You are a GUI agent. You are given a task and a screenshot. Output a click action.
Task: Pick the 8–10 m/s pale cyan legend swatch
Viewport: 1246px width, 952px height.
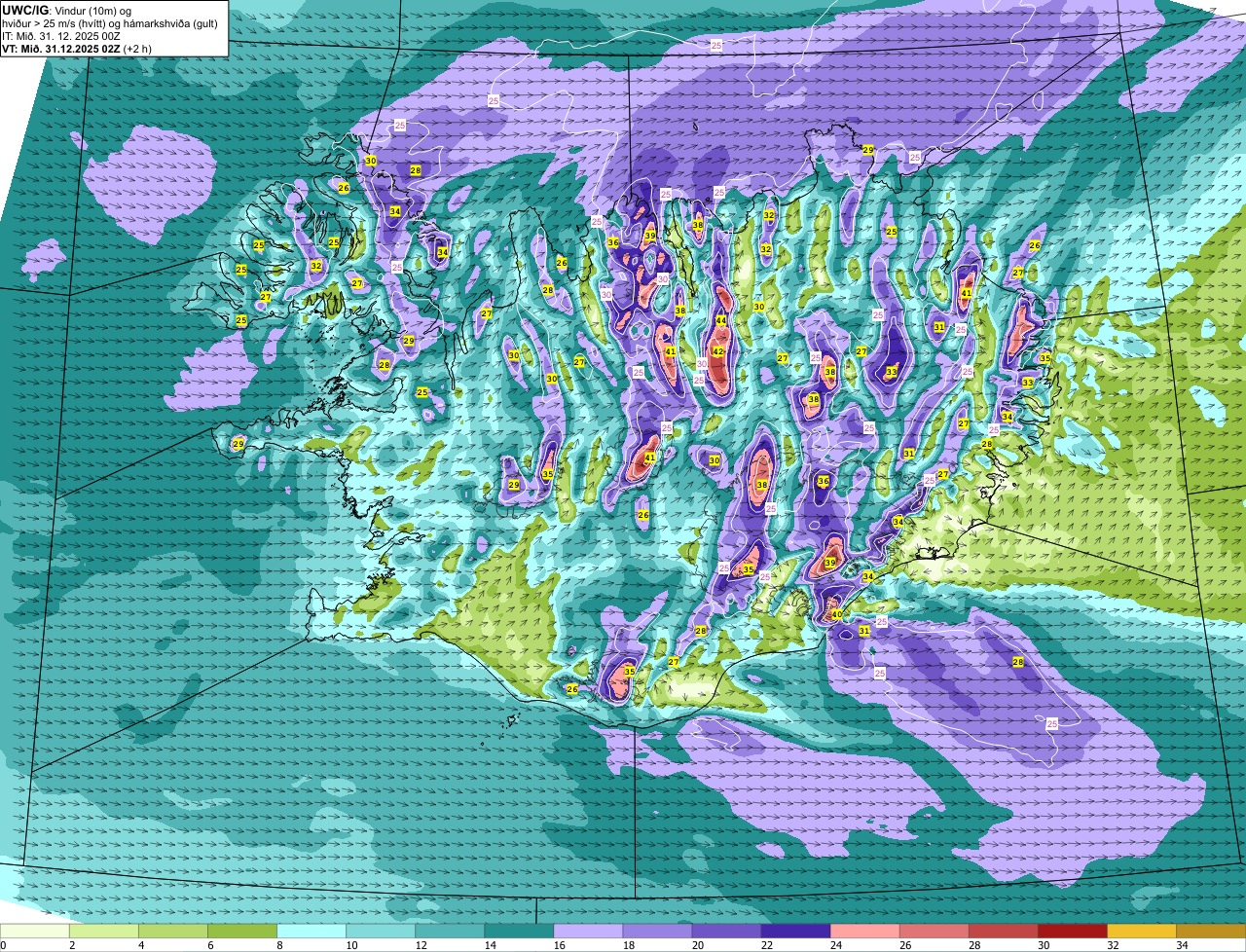pyautogui.click(x=311, y=932)
